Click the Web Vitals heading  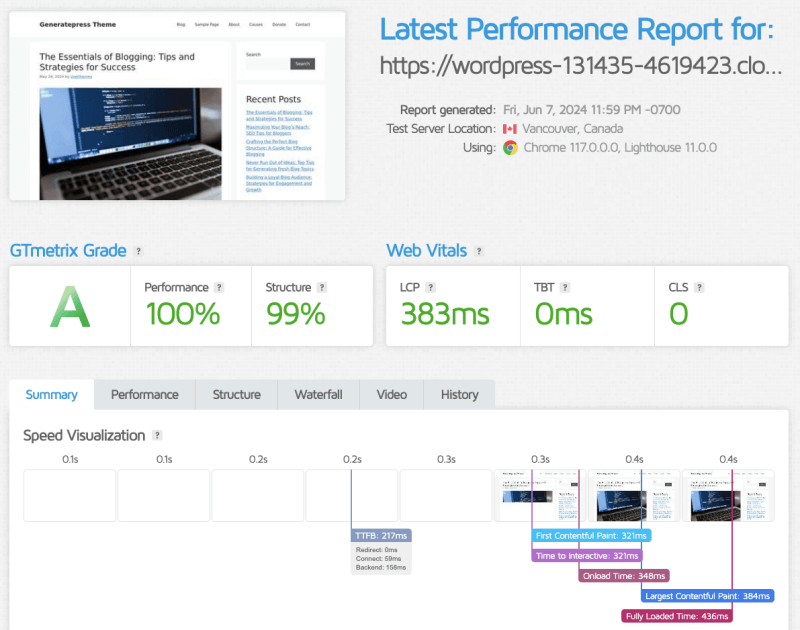coord(427,251)
